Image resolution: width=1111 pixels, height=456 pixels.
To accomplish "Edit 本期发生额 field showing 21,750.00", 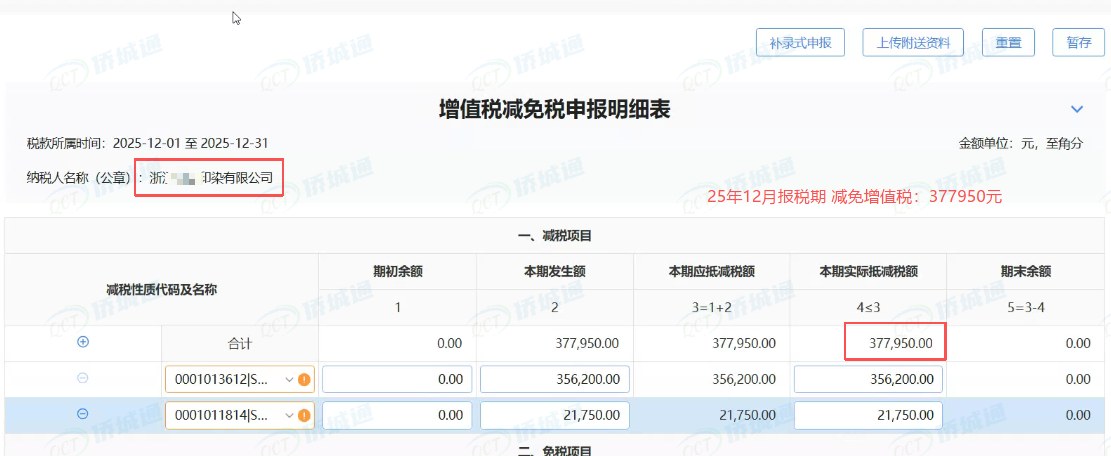I will (x=555, y=415).
